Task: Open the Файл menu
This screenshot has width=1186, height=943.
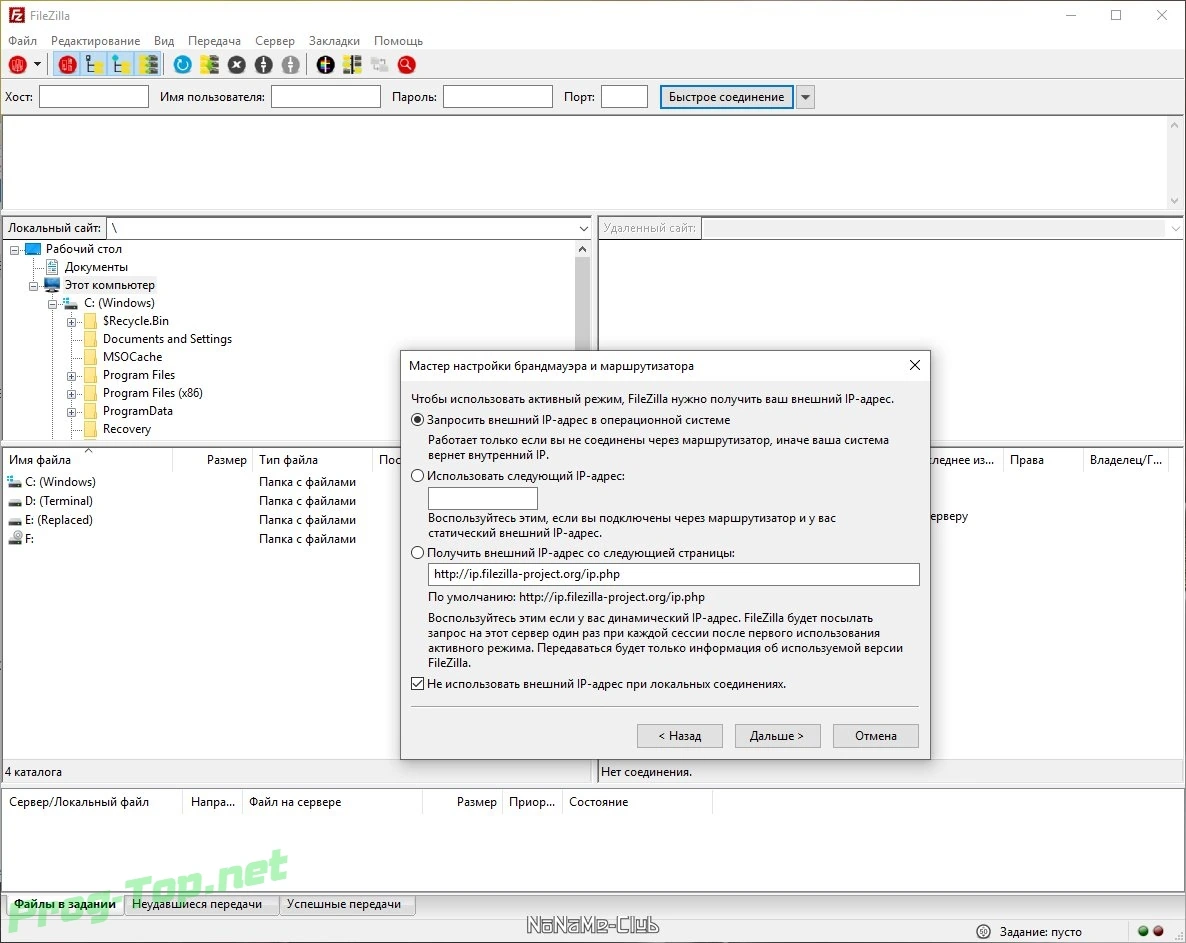Action: (23, 41)
